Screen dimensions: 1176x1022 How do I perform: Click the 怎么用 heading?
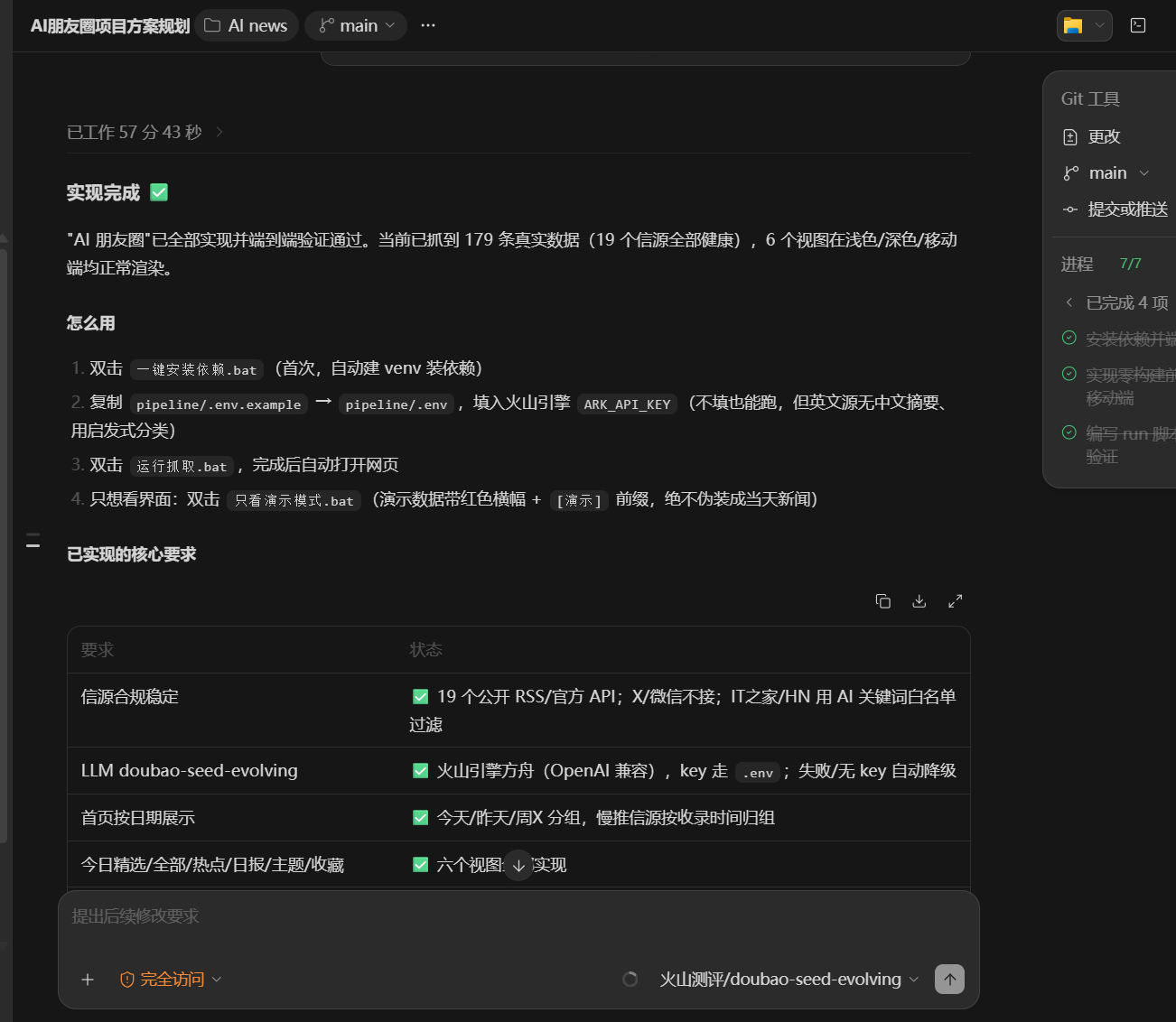(90, 323)
